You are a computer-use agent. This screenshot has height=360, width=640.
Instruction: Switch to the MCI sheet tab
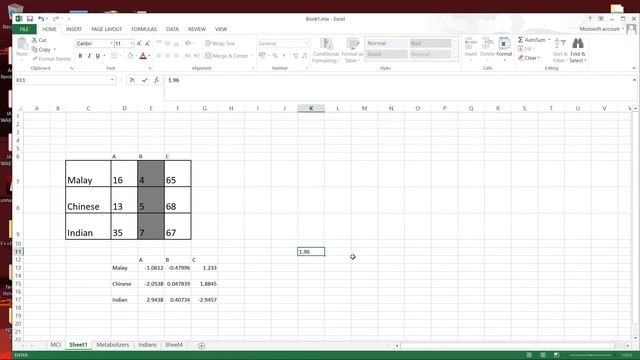tap(56, 345)
